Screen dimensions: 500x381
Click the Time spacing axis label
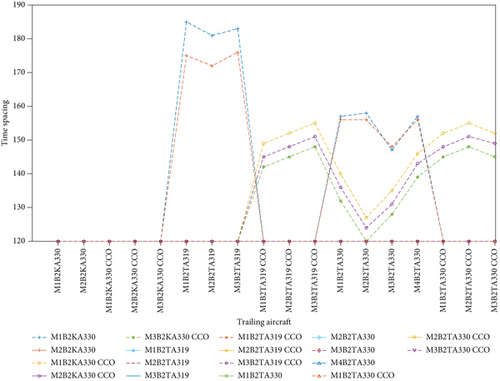pos(5,123)
